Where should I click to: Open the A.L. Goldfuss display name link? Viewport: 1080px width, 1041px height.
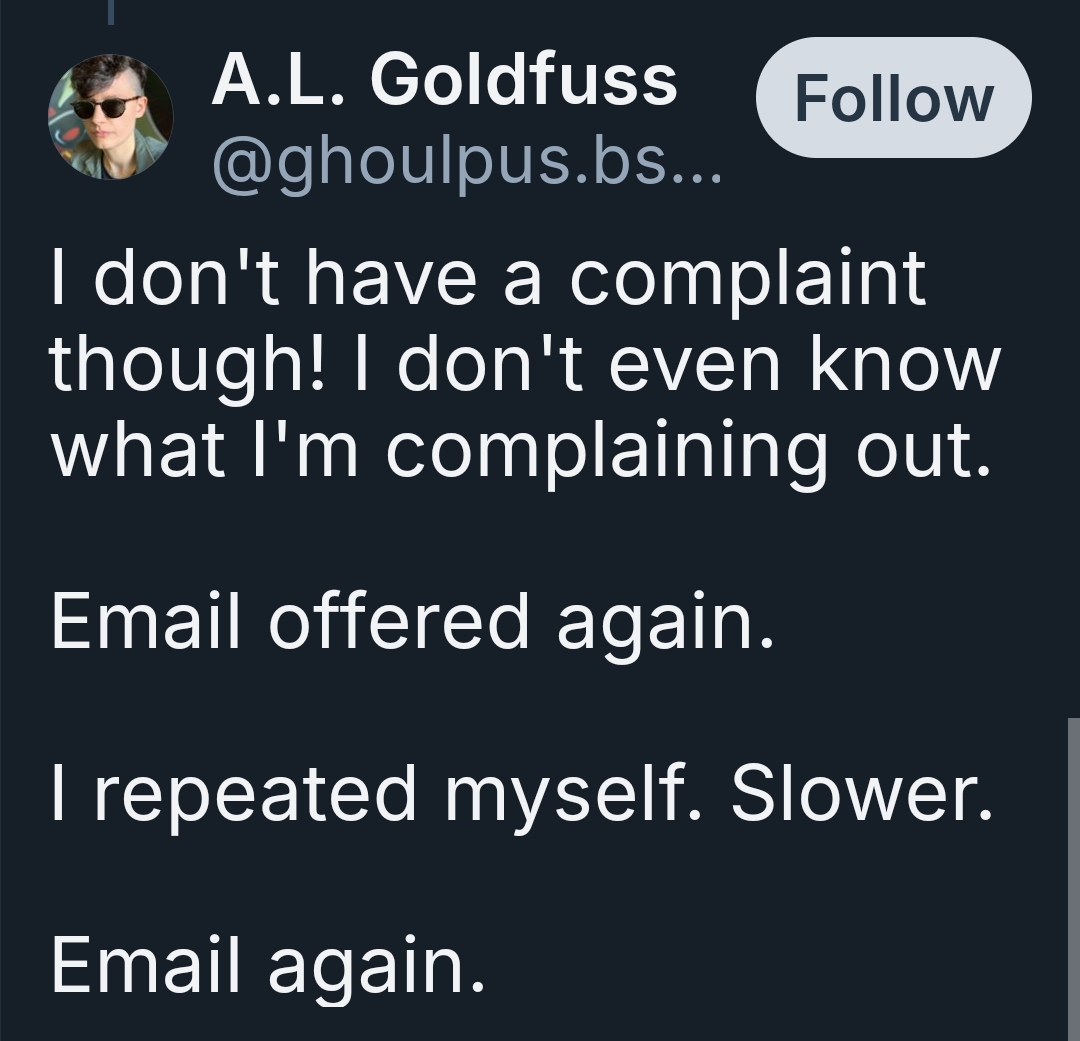[444, 80]
